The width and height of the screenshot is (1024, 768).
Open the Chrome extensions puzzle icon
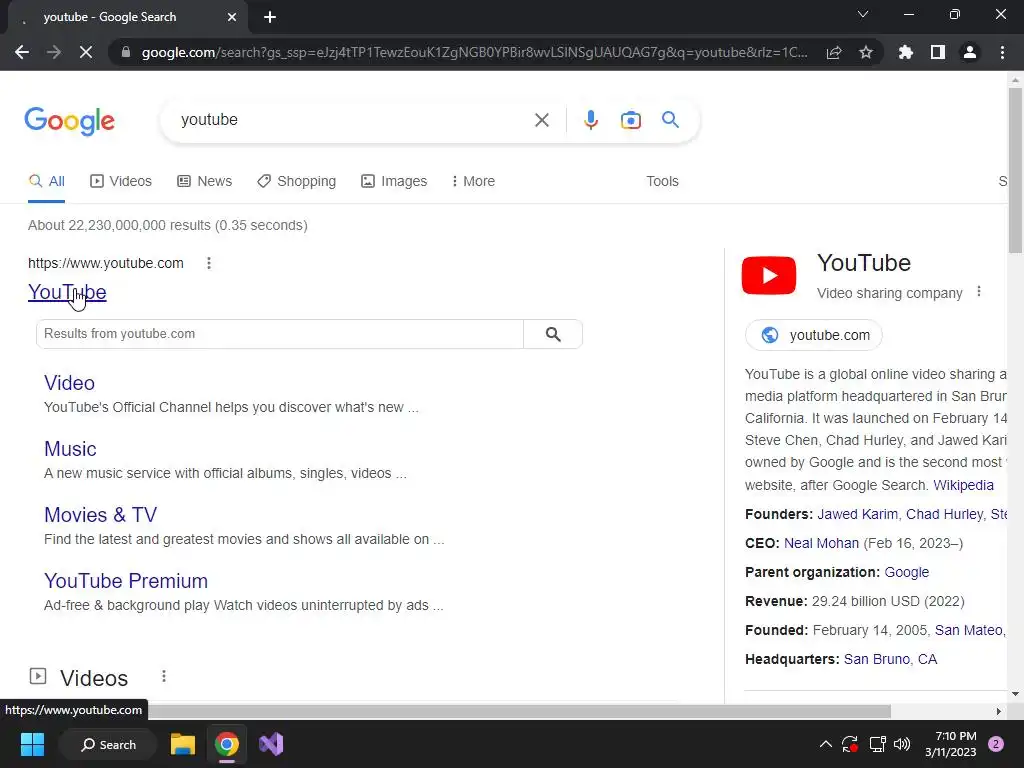(x=906, y=52)
